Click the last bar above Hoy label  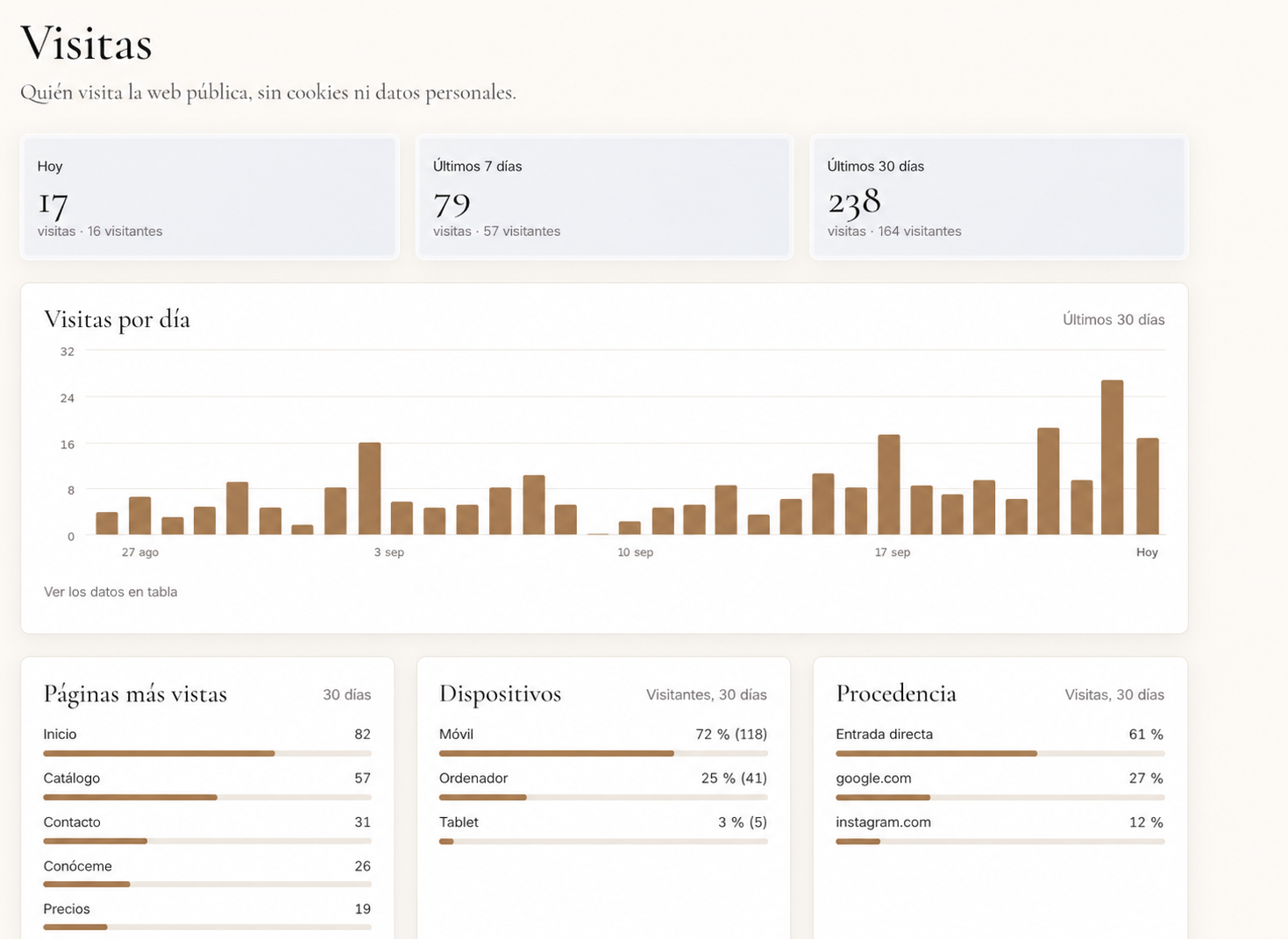coord(1147,486)
